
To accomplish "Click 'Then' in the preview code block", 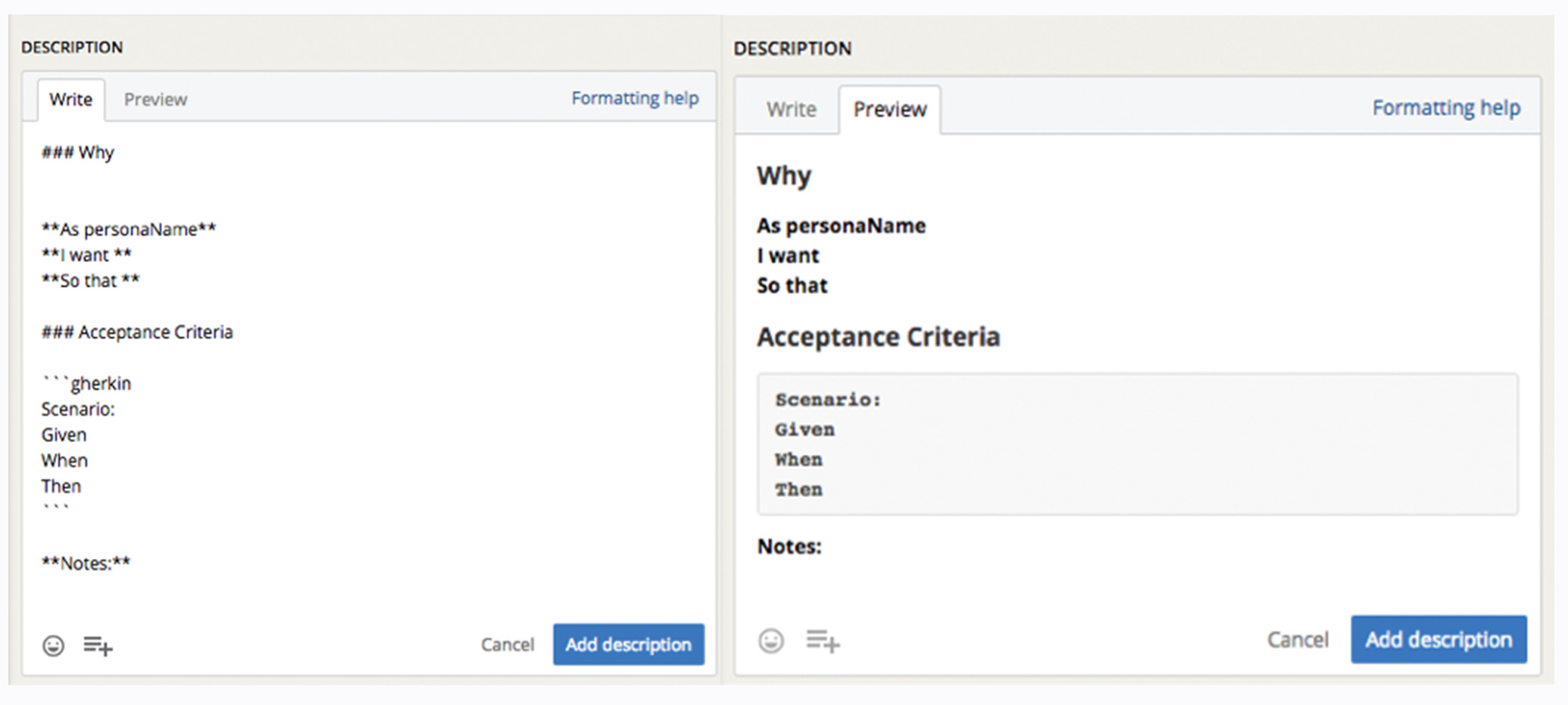I will (x=798, y=489).
